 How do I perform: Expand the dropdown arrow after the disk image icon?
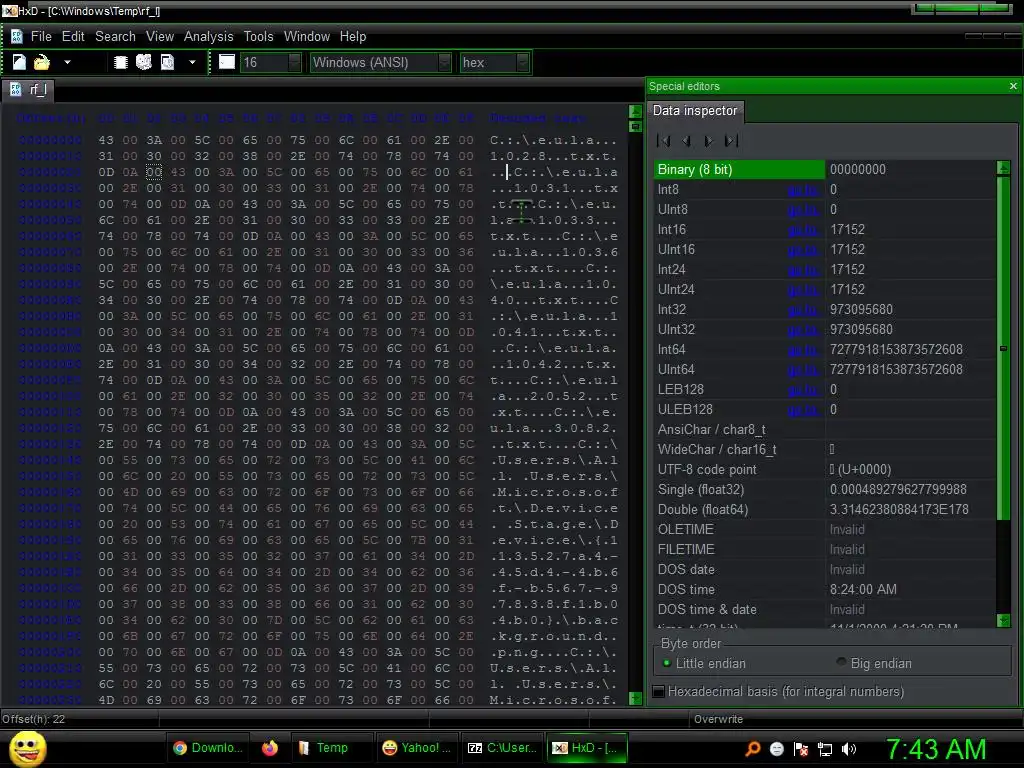[192, 63]
